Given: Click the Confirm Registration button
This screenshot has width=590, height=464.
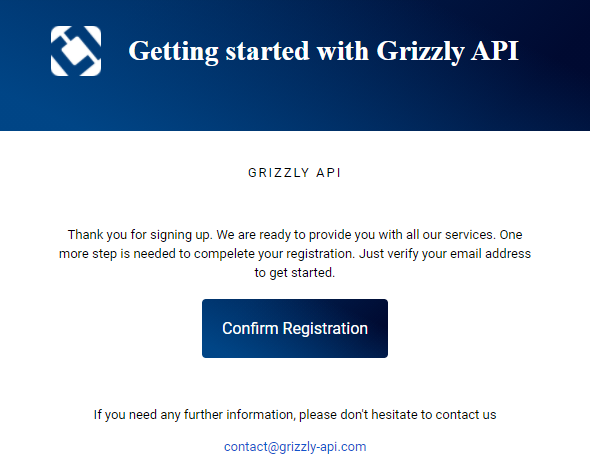Looking at the screenshot, I should [x=295, y=328].
